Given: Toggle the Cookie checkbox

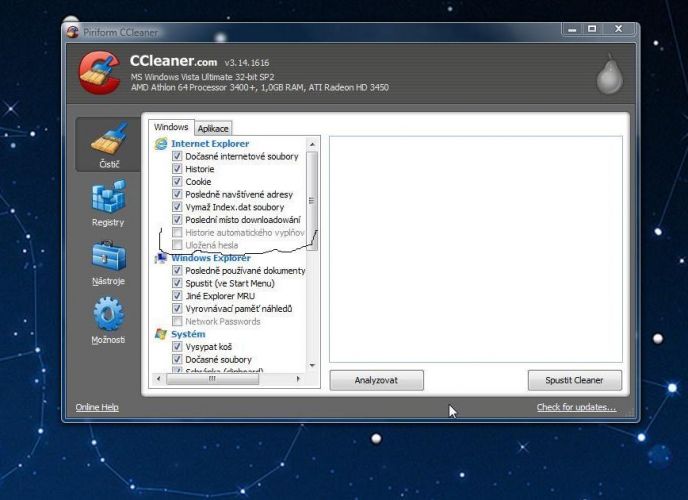Looking at the screenshot, I should click(177, 182).
